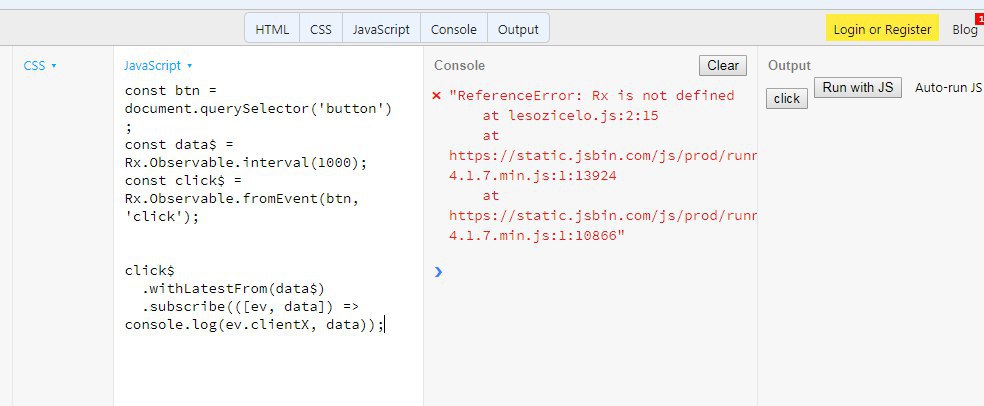Click the 'click' button in Output

point(786,99)
